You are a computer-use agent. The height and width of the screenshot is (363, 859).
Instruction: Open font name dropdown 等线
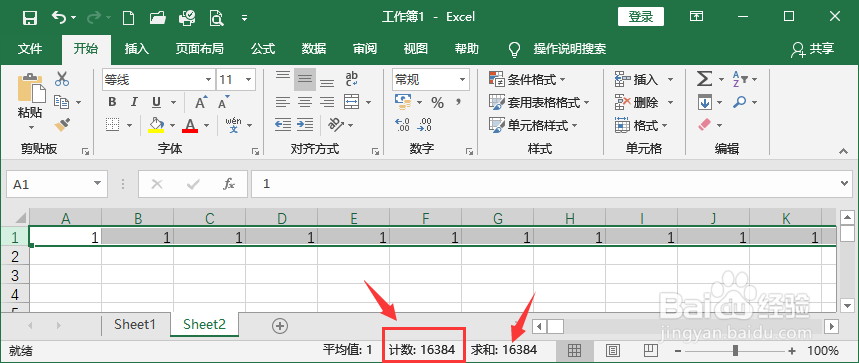click(208, 80)
